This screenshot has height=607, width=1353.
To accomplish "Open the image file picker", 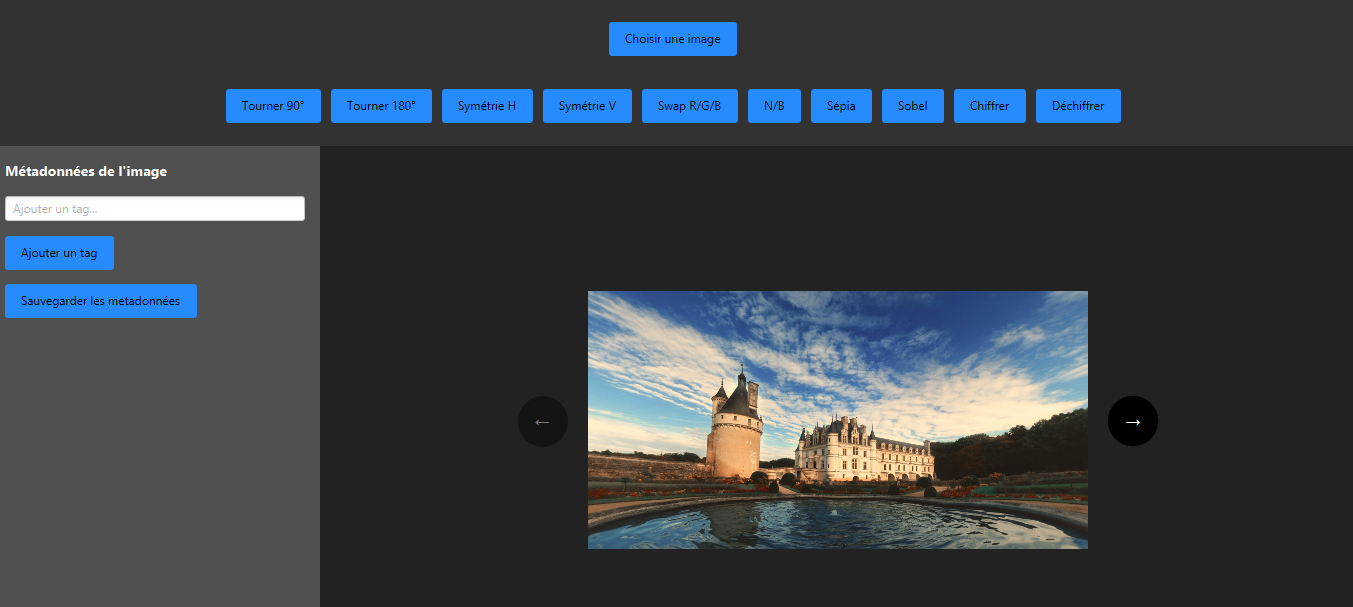I will coord(672,38).
